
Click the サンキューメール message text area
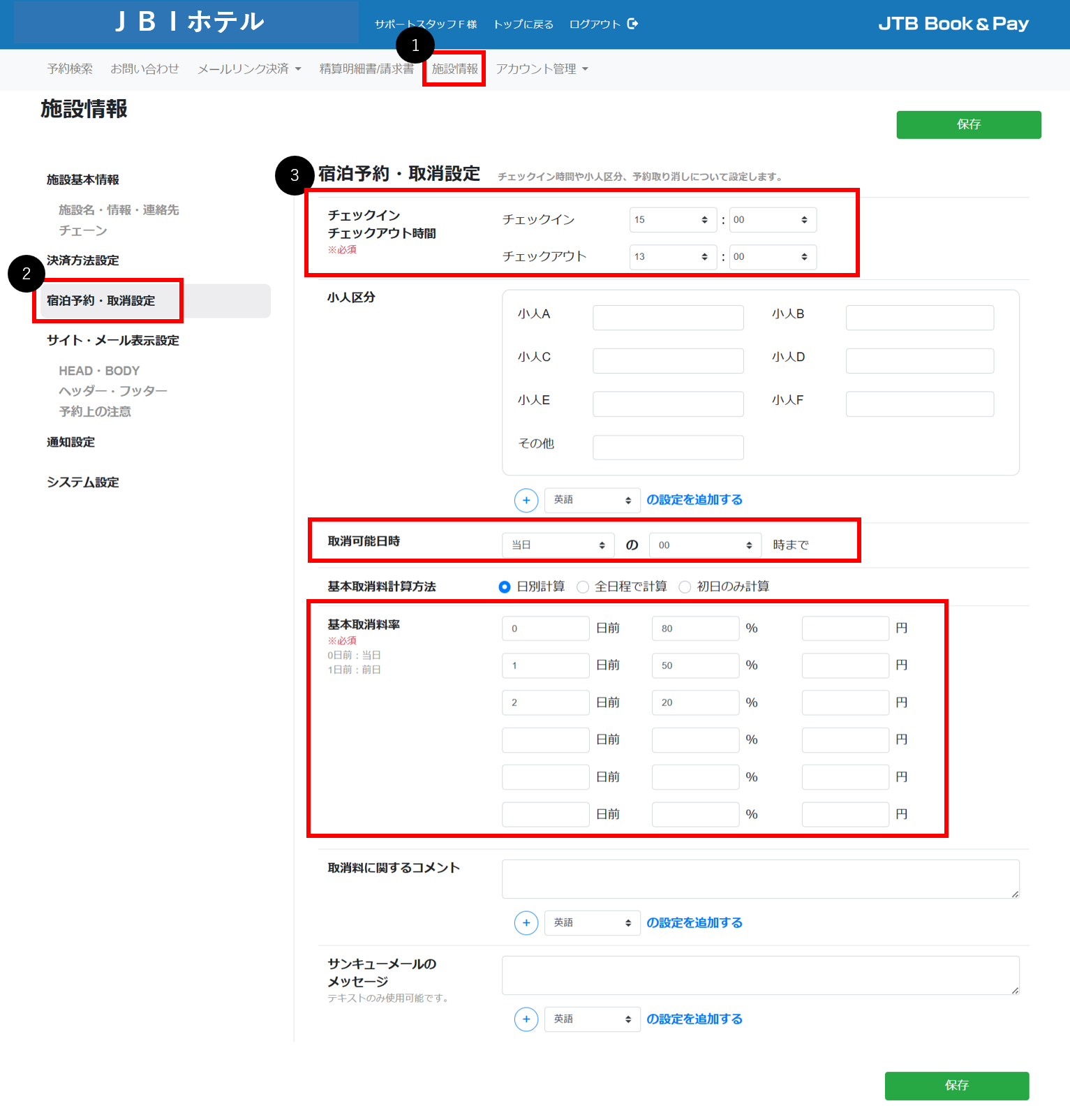[761, 975]
